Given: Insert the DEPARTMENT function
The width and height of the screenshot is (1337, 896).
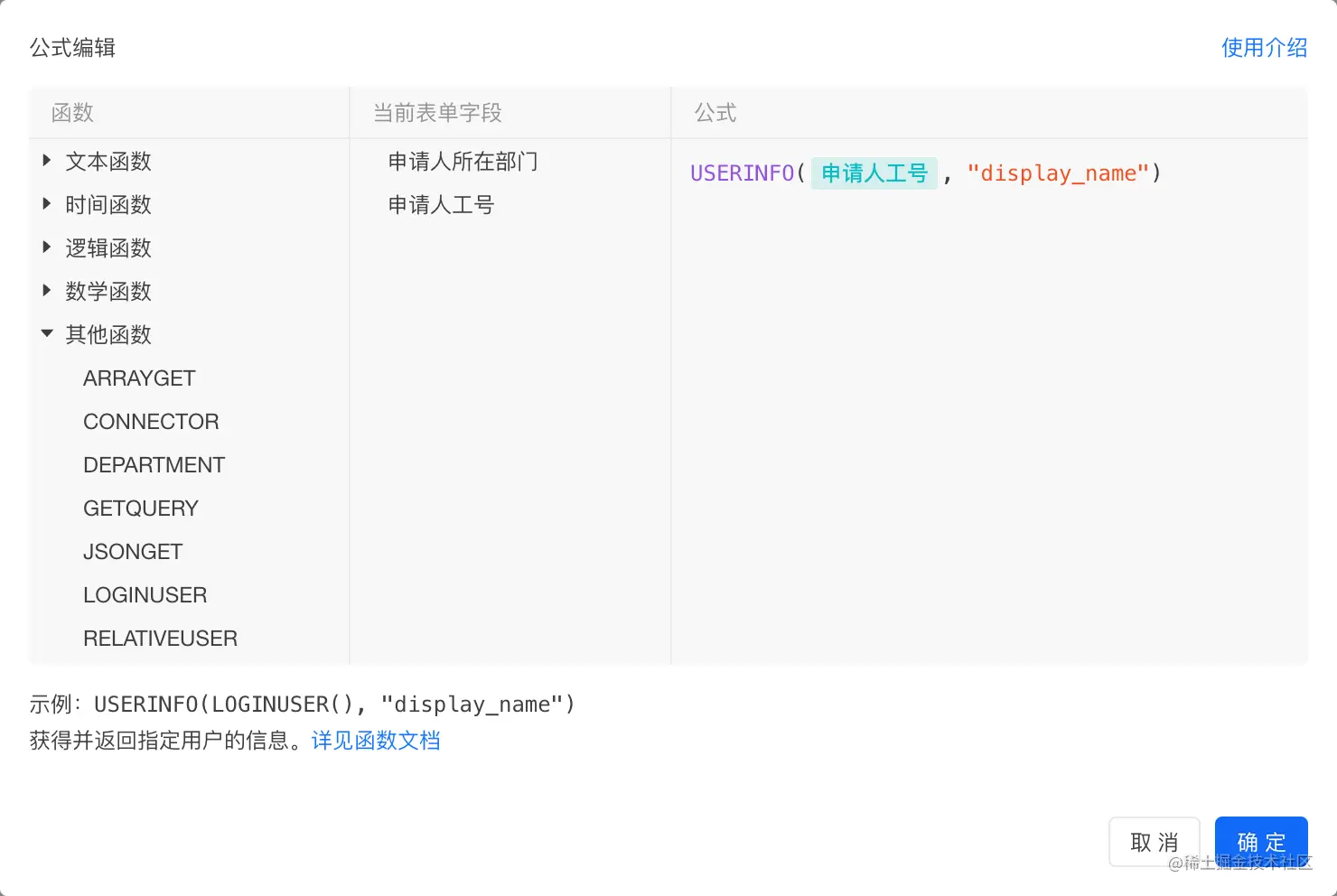Looking at the screenshot, I should click(x=154, y=465).
